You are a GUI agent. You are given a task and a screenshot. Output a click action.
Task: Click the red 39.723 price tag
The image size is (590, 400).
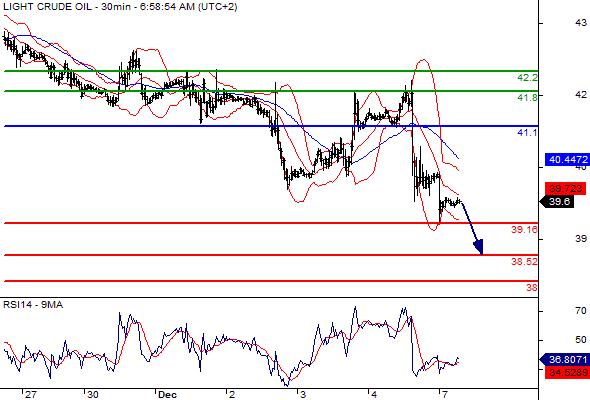566,189
